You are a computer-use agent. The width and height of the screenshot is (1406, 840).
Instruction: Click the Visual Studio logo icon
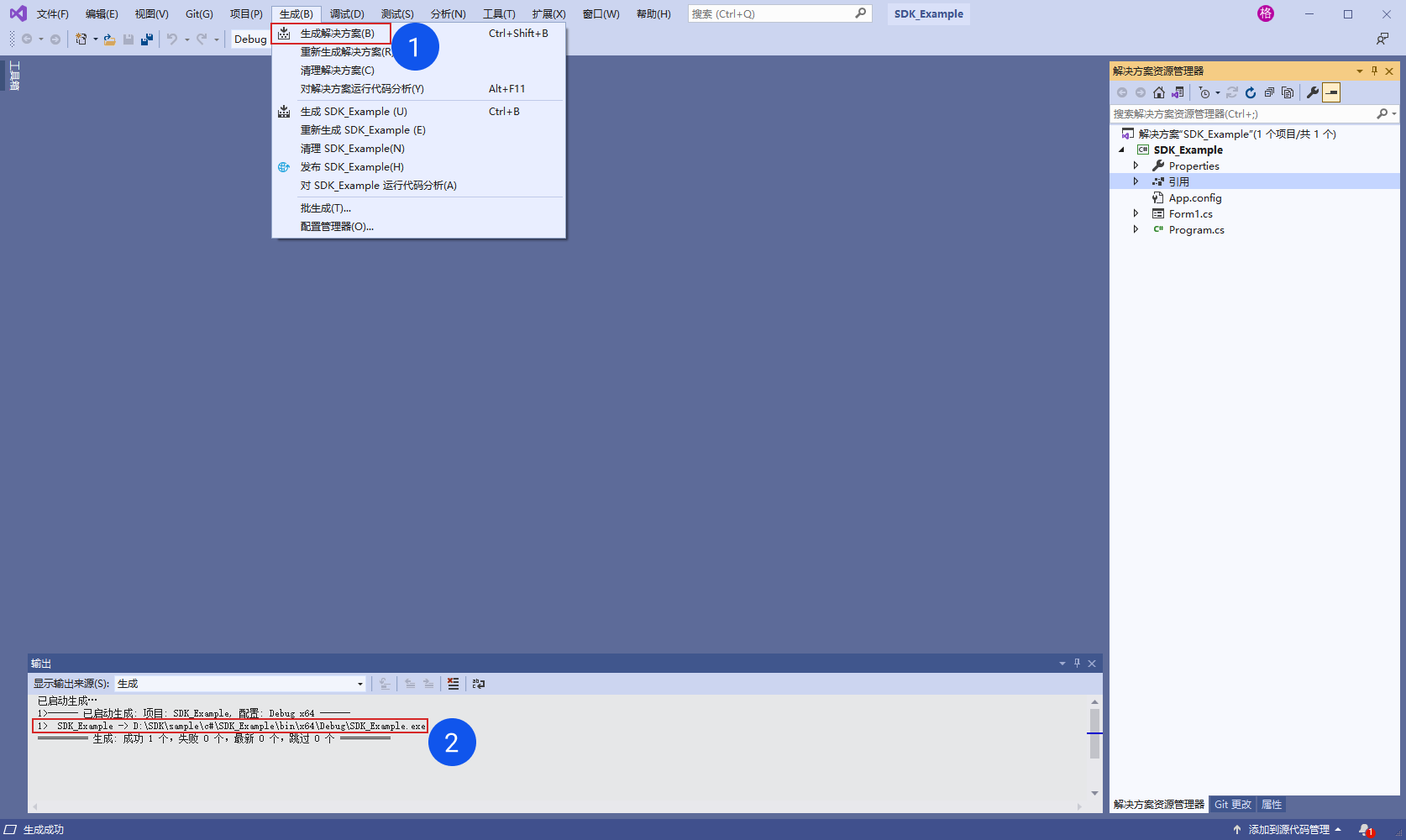(18, 13)
